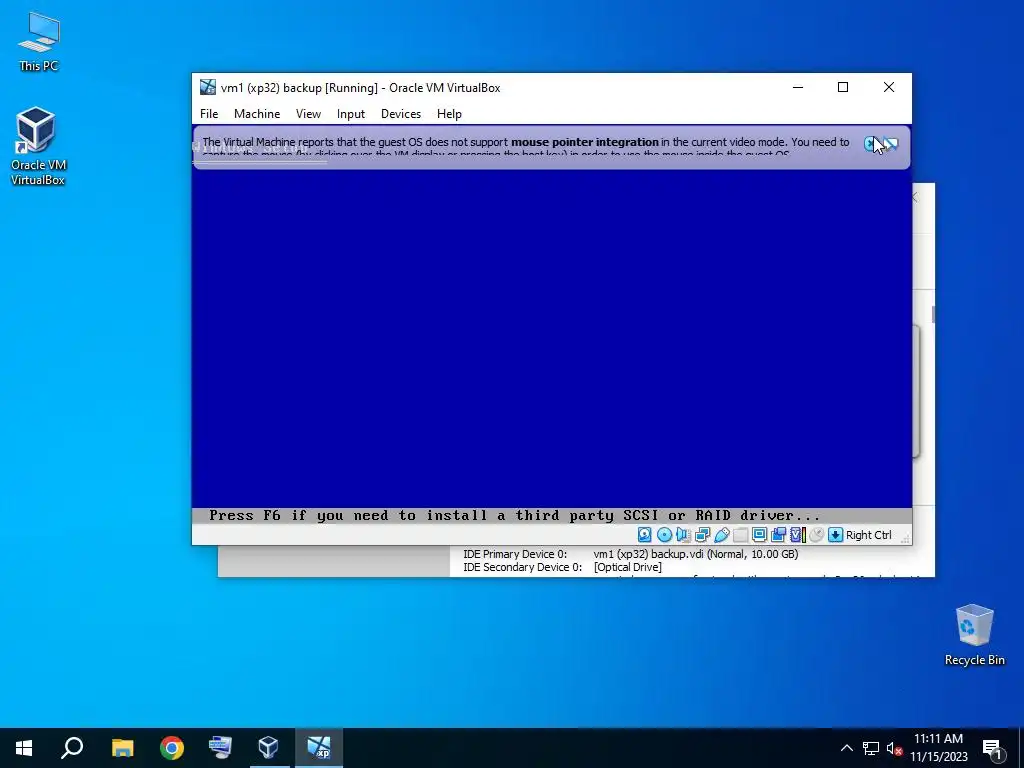Switch to VirtualBox Manager taskbar icon

click(268, 748)
